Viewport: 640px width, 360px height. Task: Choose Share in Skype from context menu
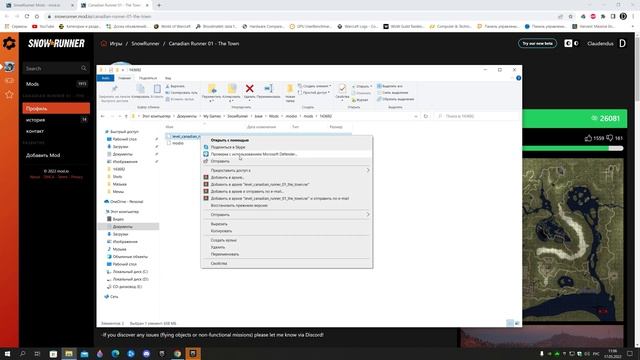287,147
